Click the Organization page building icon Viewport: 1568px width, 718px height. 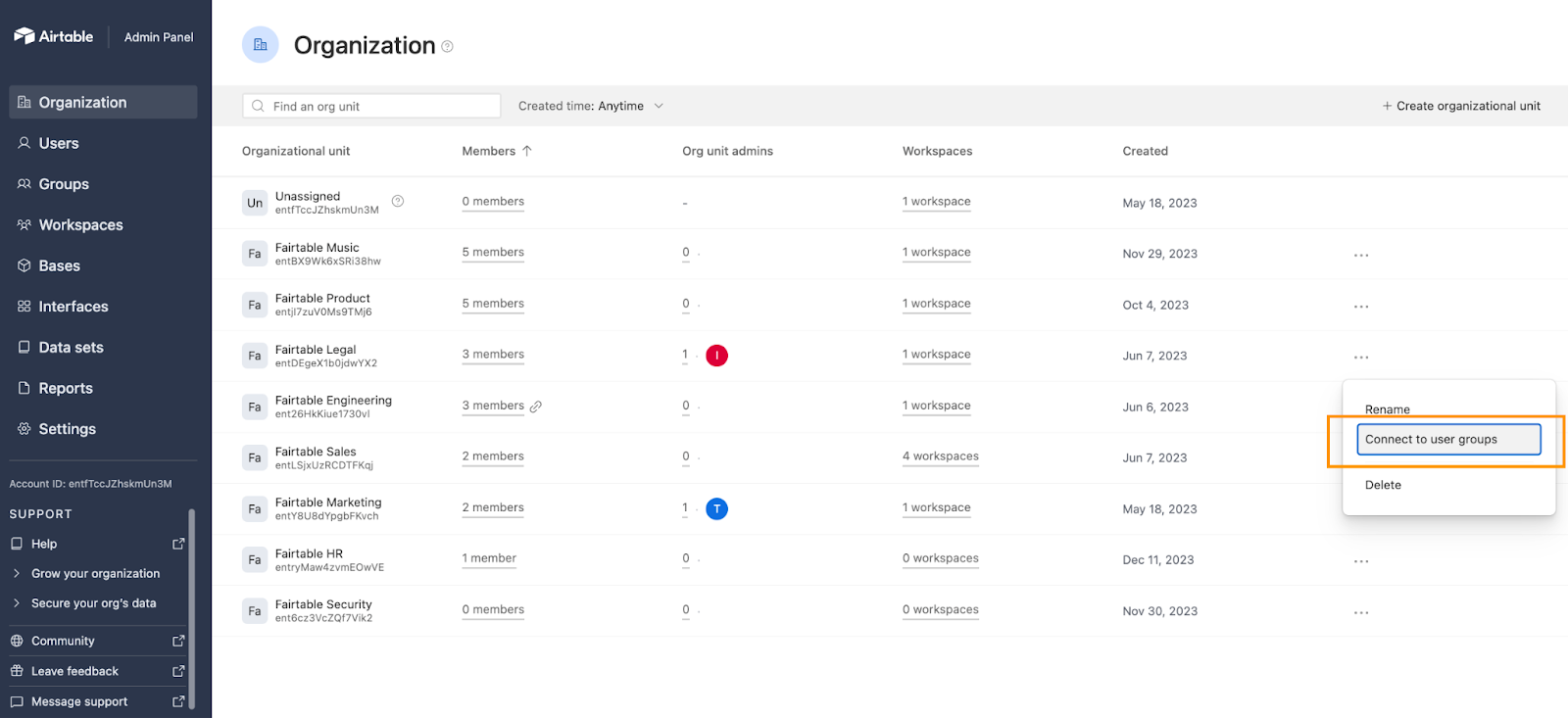coord(261,45)
